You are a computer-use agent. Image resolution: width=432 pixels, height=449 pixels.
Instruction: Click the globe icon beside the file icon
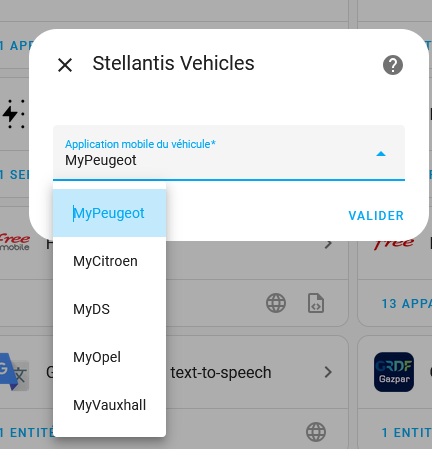point(276,303)
